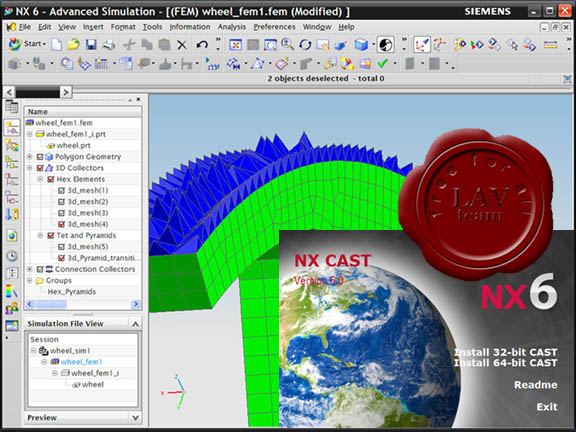Open the Insert menu
Viewport: 576px width, 432px height.
(x=93, y=27)
